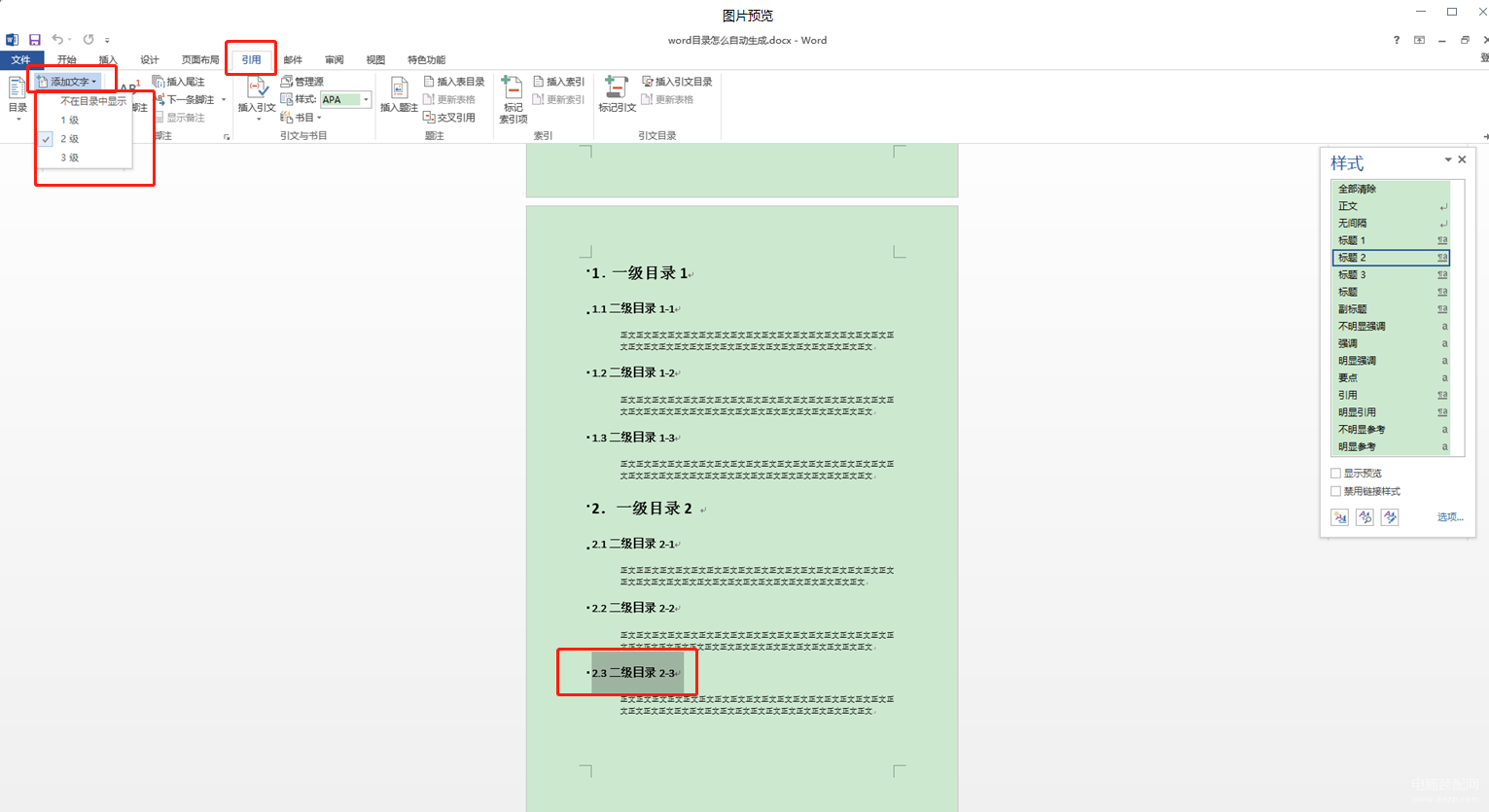This screenshot has width=1489, height=812.
Task: Click the ribbon display options icon
Action: (1419, 40)
